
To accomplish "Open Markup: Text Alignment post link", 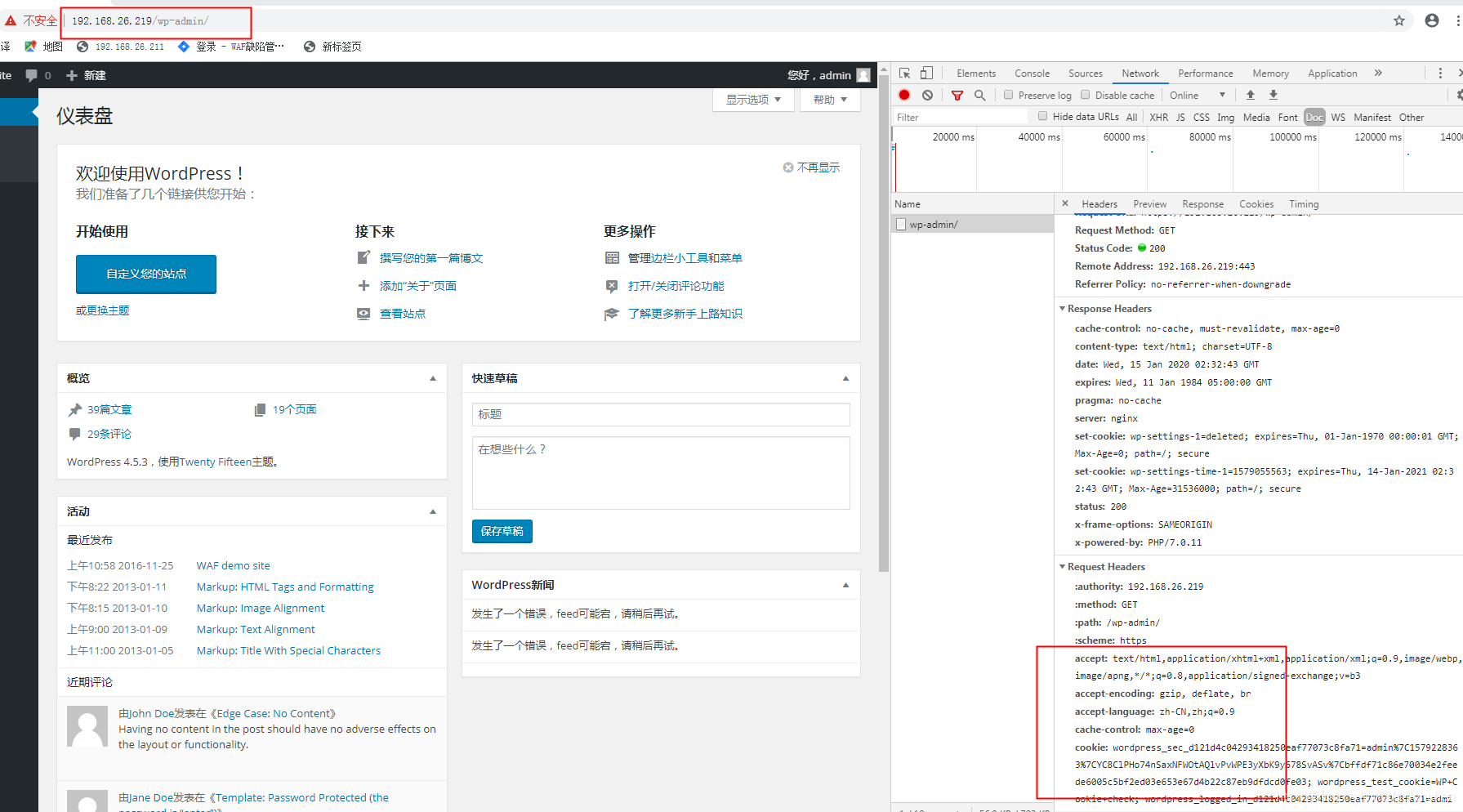I will (256, 629).
